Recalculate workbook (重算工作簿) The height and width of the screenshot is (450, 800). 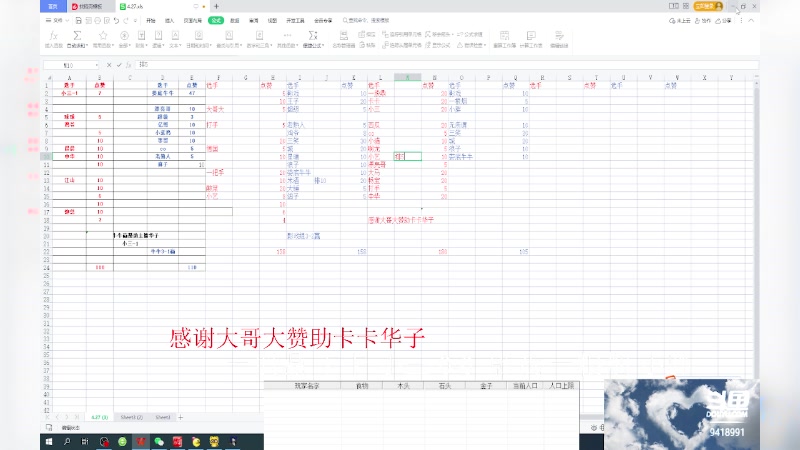pos(504,39)
